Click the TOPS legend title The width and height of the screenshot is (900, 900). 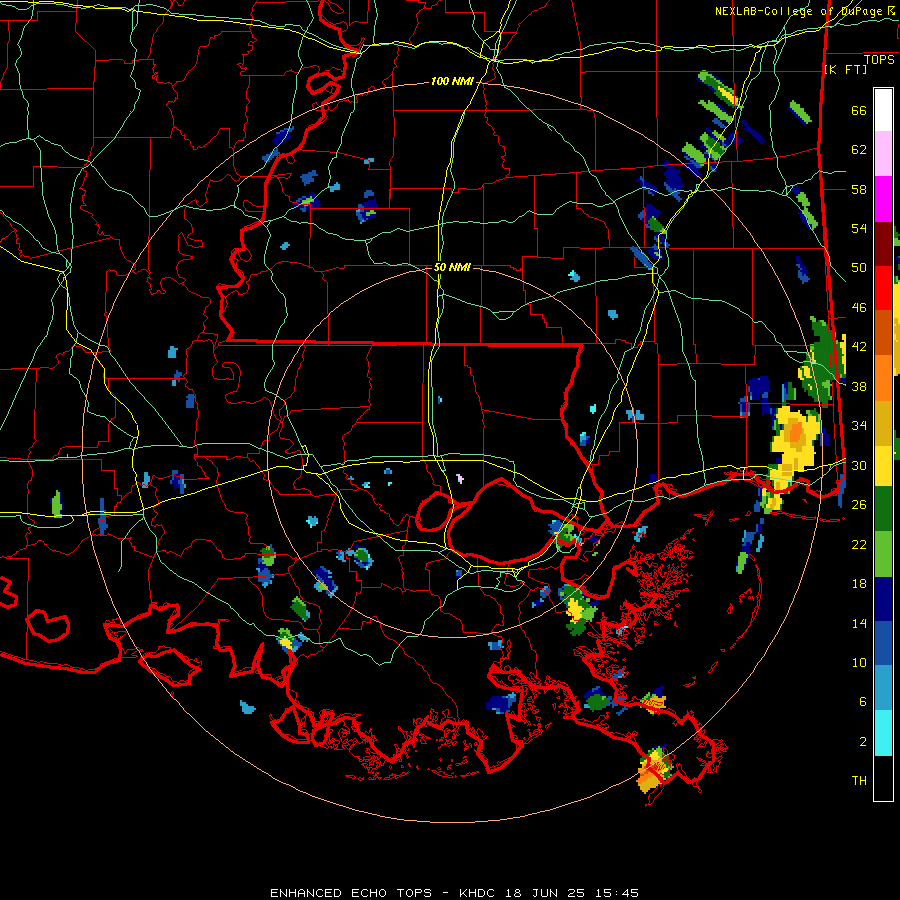[x=879, y=60]
